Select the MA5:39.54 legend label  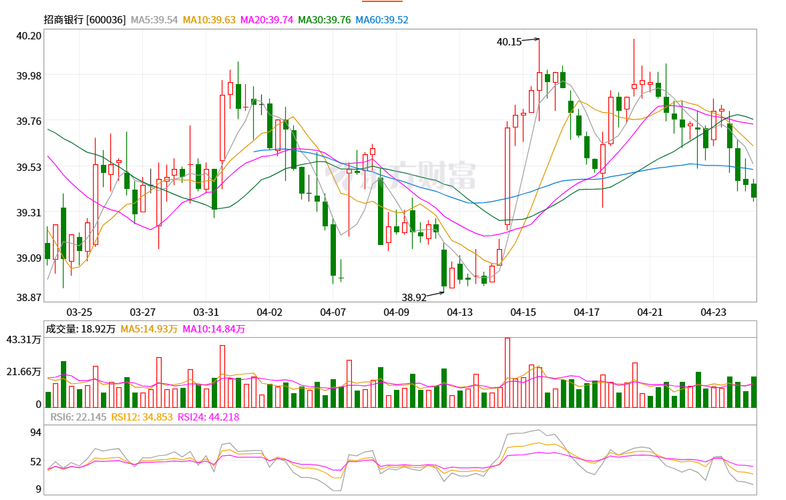point(154,20)
